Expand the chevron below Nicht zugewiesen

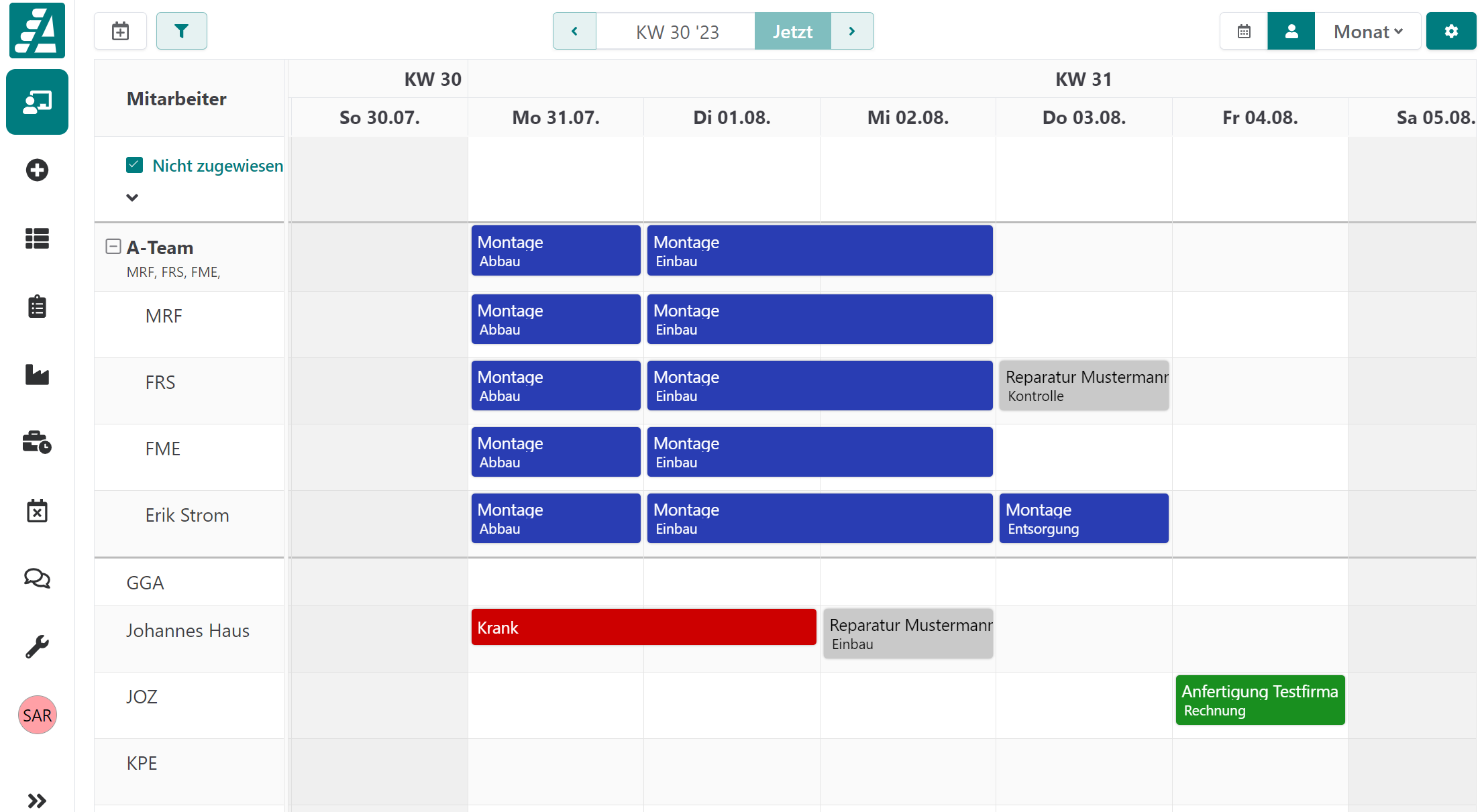(132, 198)
